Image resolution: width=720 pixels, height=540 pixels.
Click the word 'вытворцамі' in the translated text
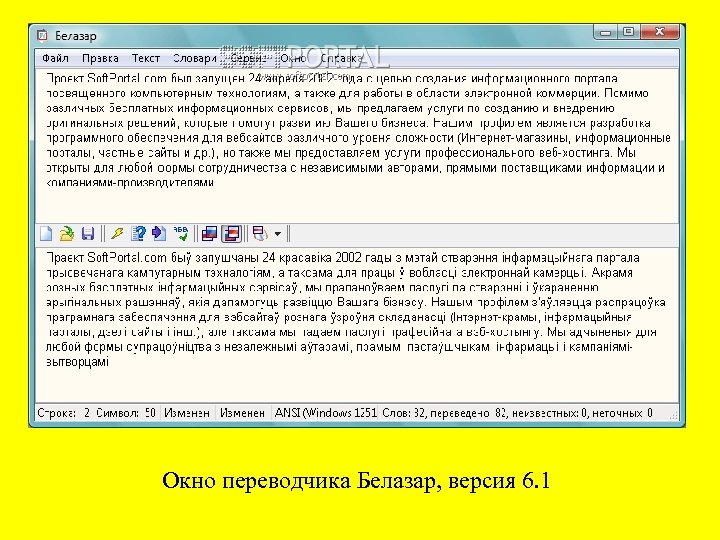77,362
